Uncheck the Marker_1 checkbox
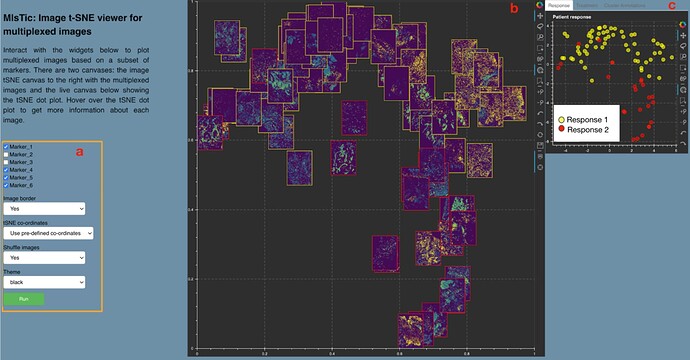The width and height of the screenshot is (690, 360). 6,147
